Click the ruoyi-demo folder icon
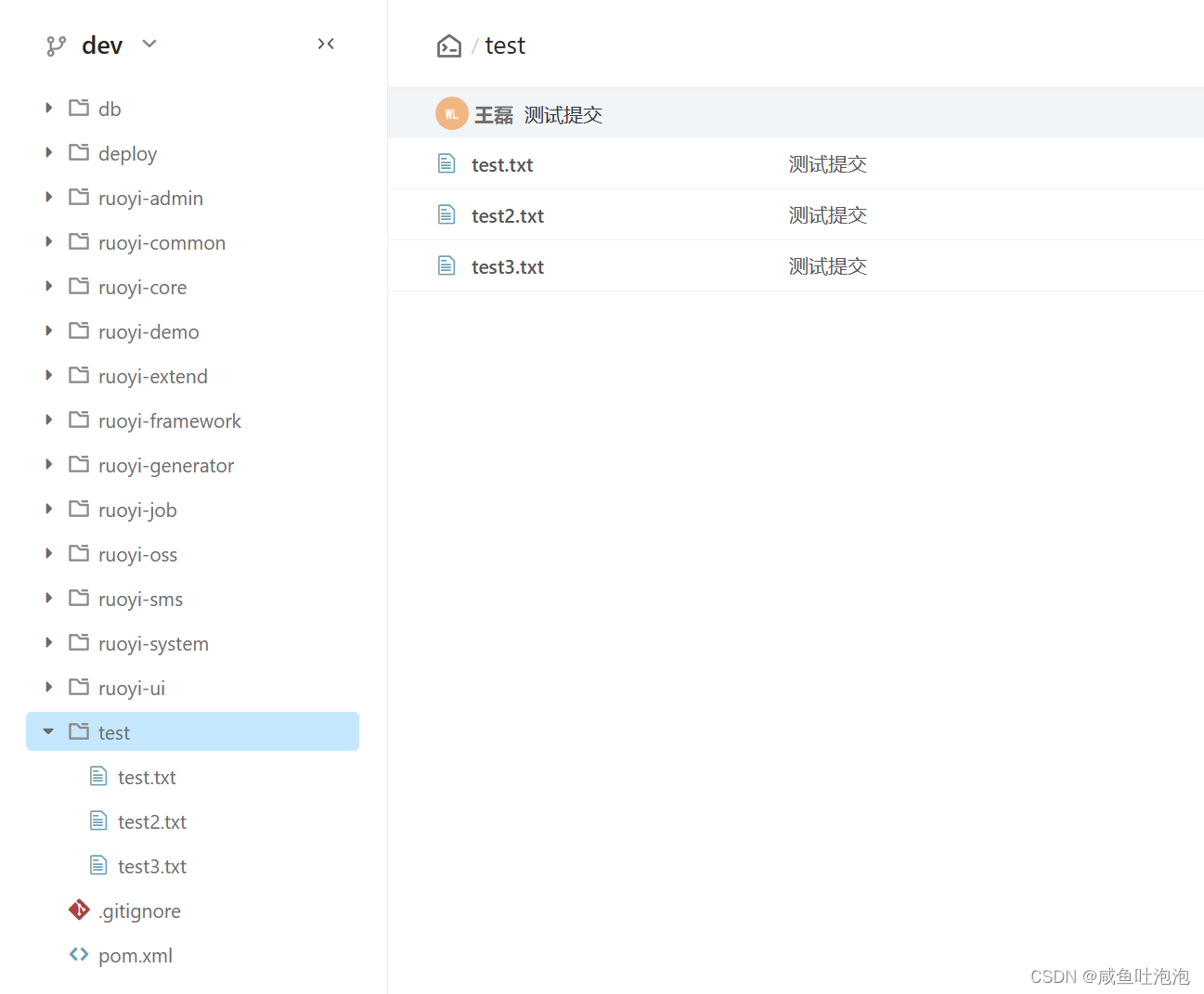The width and height of the screenshot is (1204, 994). click(x=79, y=330)
